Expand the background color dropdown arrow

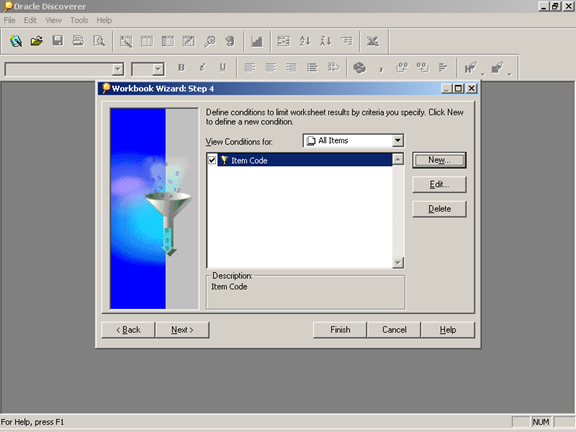[x=510, y=74]
